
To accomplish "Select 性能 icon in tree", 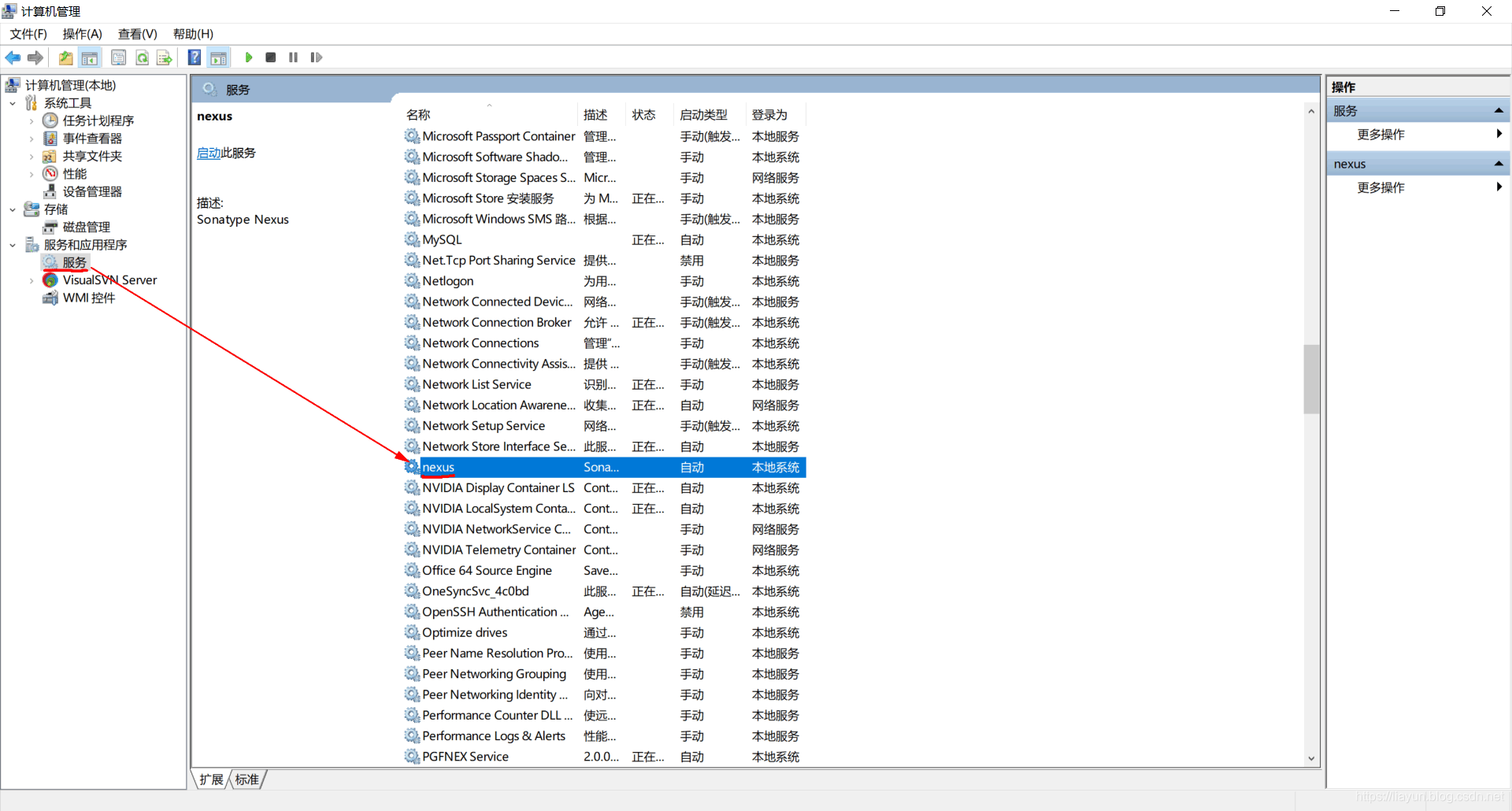I will click(50, 174).
